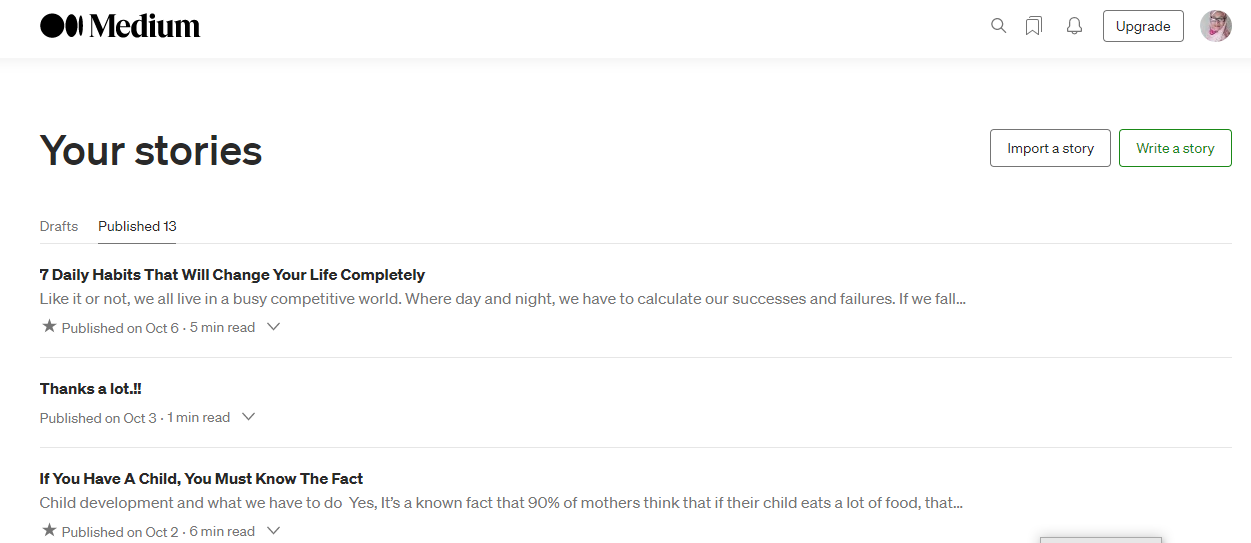The width and height of the screenshot is (1251, 543).
Task: Open 'If You Have A Child' story title
Action: click(201, 479)
